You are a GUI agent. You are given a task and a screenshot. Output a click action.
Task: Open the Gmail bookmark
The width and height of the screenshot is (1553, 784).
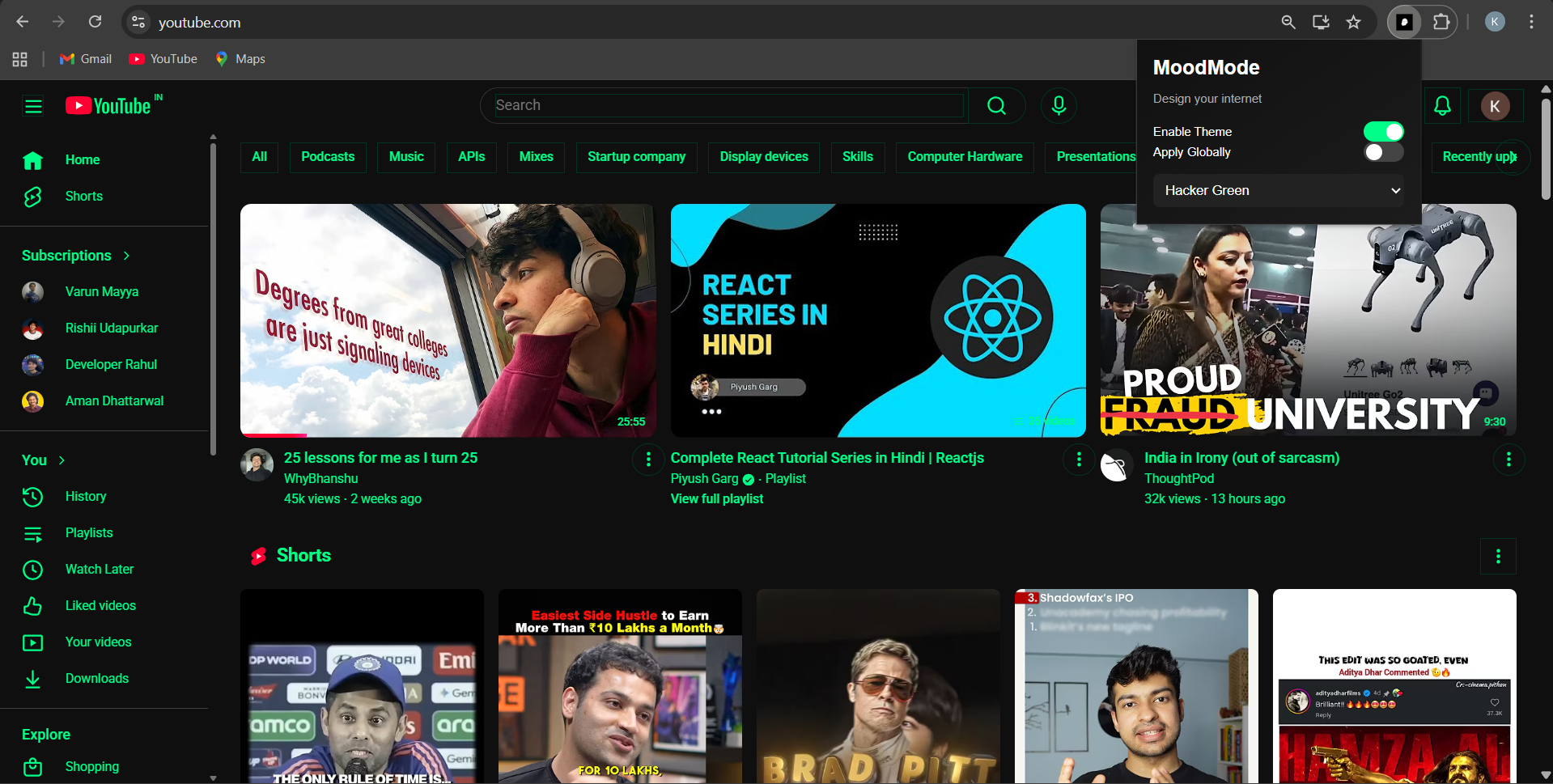click(86, 59)
